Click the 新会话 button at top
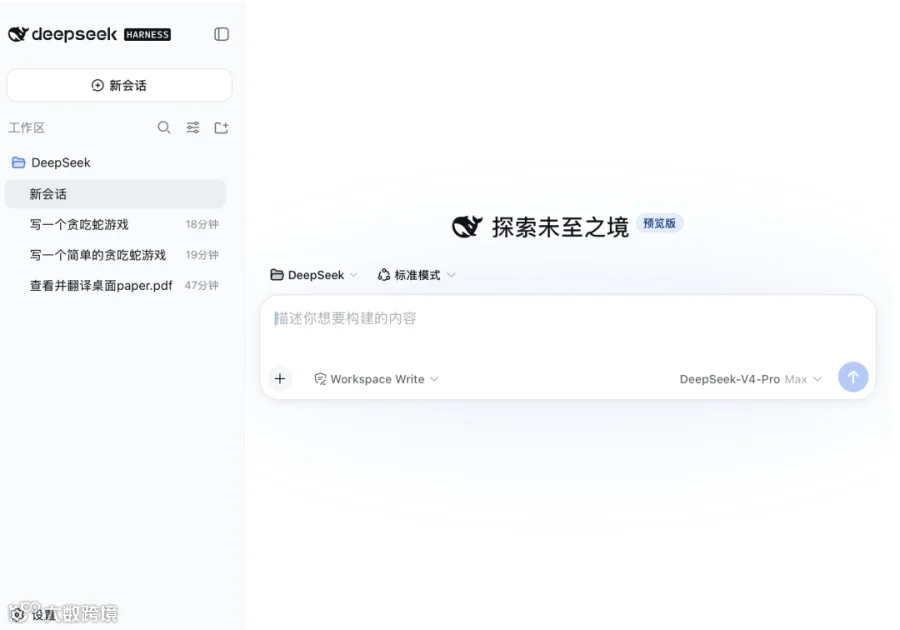This screenshot has width=900, height=630. click(x=119, y=85)
